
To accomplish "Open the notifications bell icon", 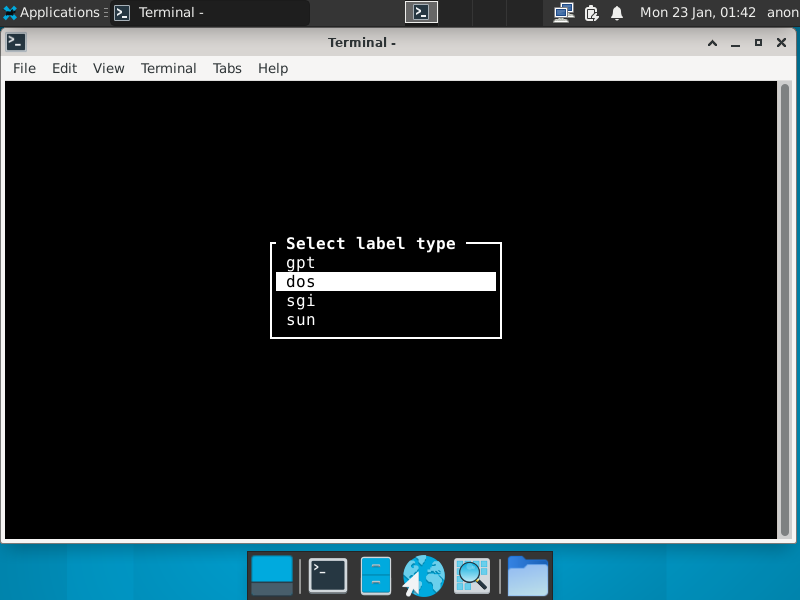I will [x=617, y=13].
